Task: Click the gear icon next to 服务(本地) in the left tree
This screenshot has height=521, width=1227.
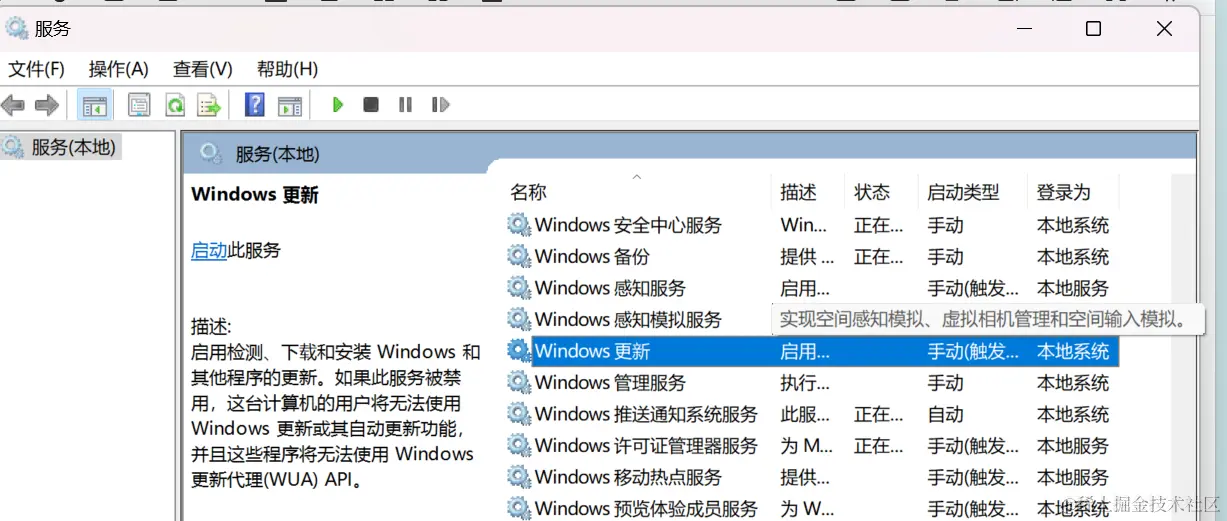Action: click(x=13, y=147)
